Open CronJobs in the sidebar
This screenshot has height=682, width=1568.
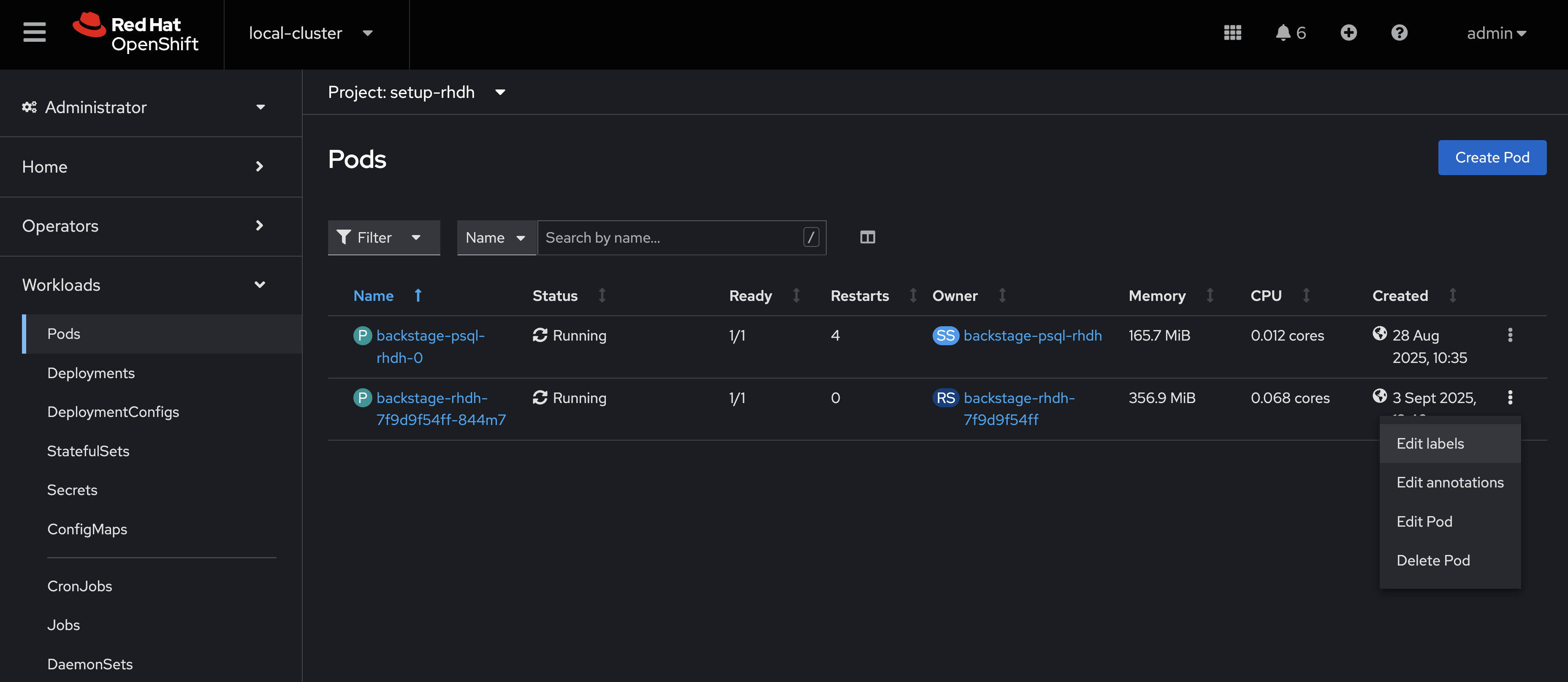point(162,586)
